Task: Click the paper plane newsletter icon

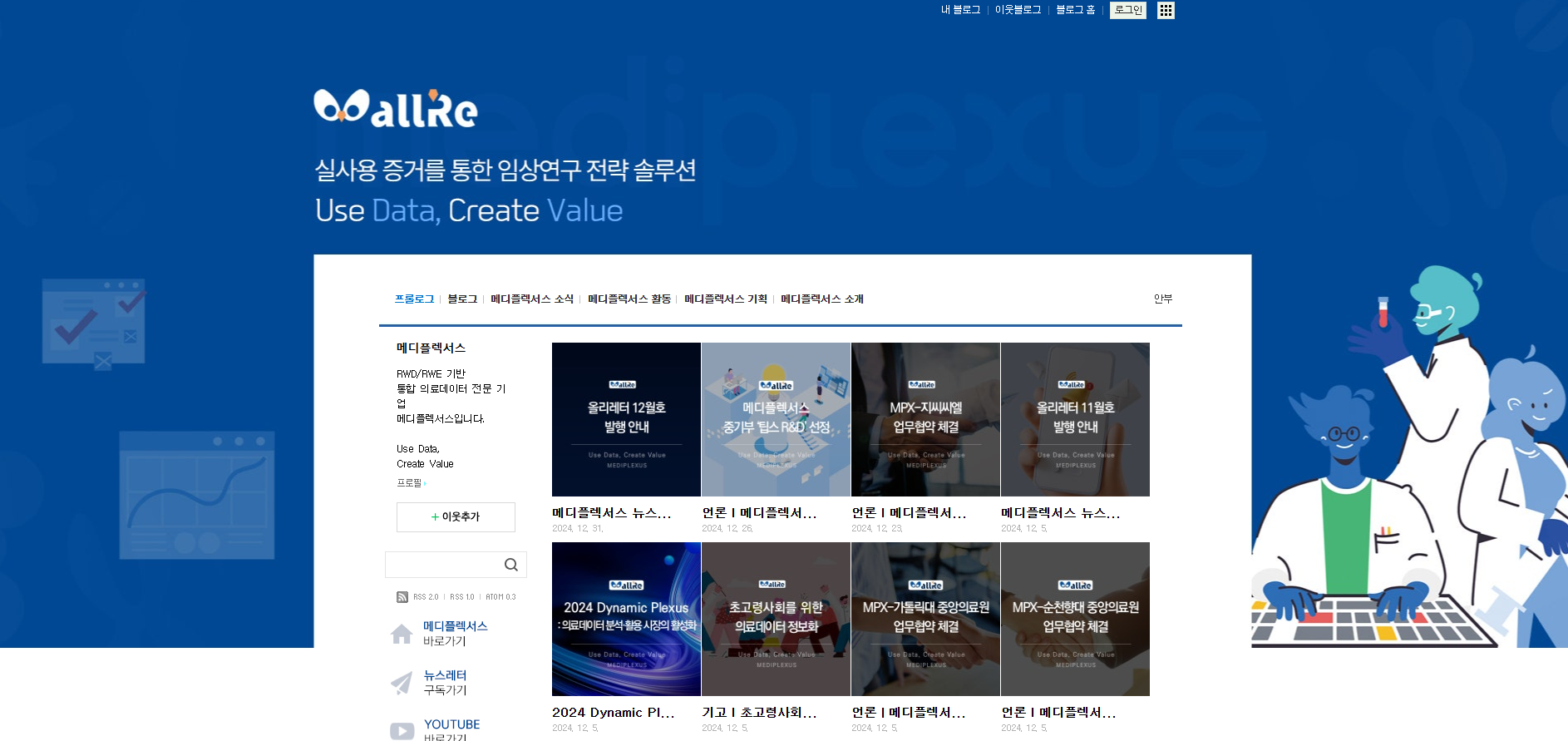Action: 402,683
